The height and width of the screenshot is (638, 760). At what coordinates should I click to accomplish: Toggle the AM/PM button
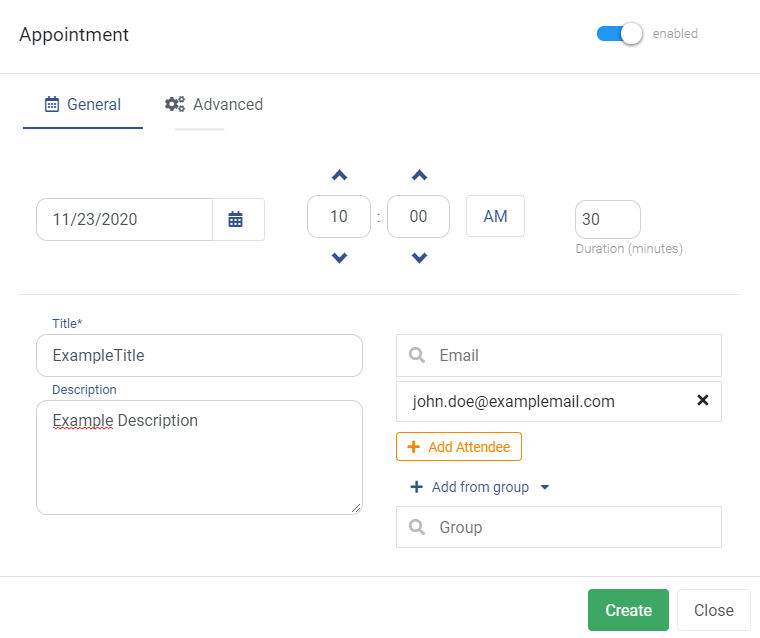point(495,216)
